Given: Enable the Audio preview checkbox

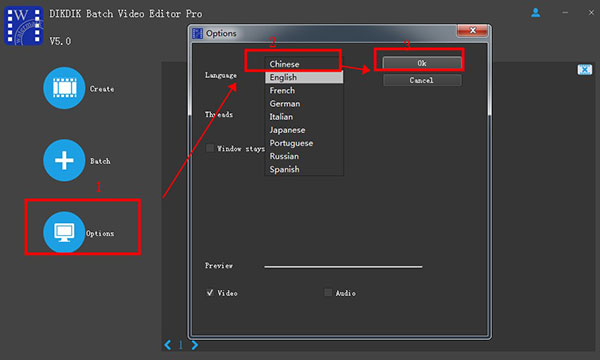Looking at the screenshot, I should (x=328, y=293).
